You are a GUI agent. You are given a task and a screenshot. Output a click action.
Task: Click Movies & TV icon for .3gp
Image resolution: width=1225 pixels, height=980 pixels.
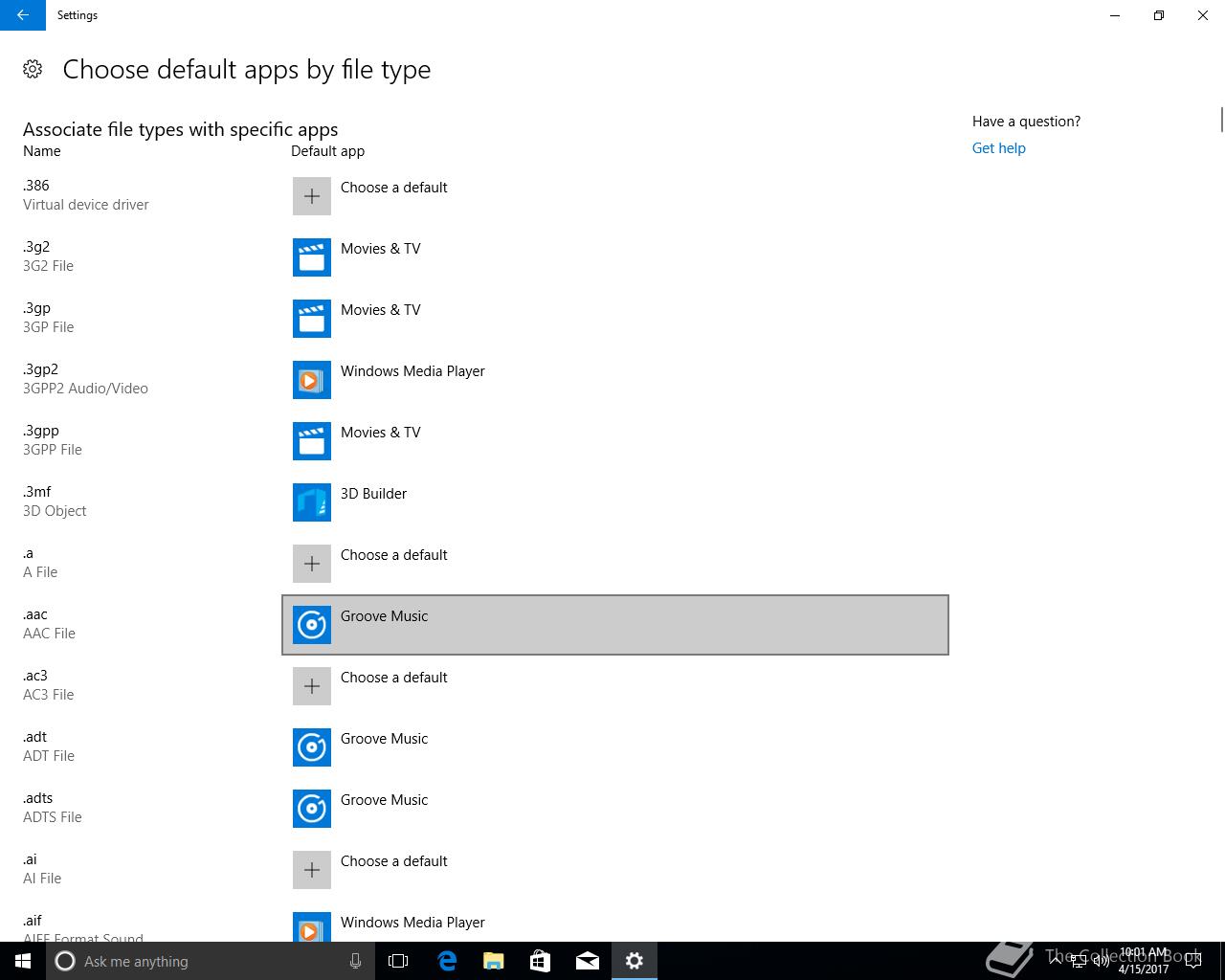[x=312, y=319]
